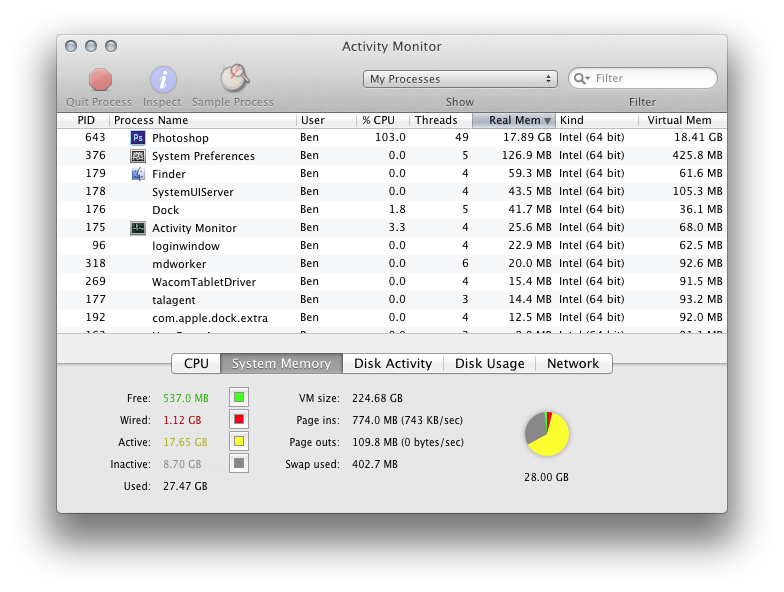Switch to Disk Usage tab
Viewport: 784px width, 592px height.
point(490,364)
